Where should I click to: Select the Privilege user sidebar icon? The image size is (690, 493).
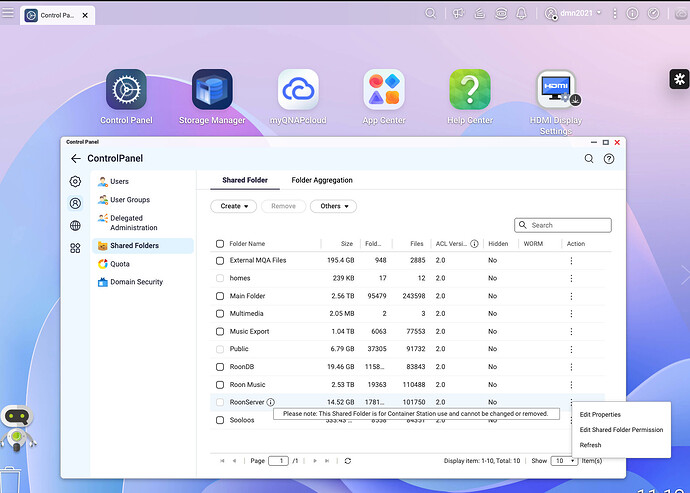point(75,203)
